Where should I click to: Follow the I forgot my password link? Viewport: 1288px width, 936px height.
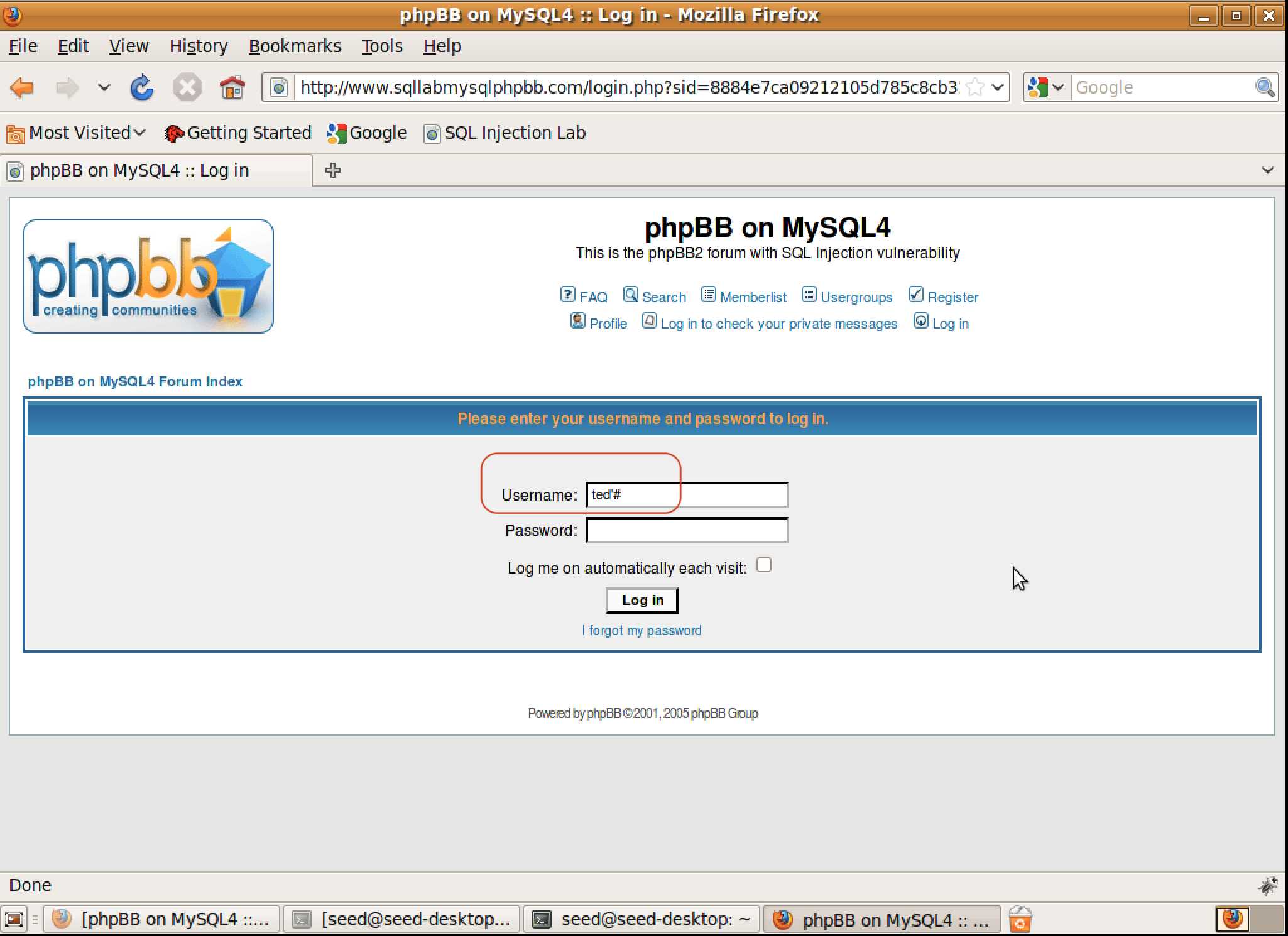[641, 630]
